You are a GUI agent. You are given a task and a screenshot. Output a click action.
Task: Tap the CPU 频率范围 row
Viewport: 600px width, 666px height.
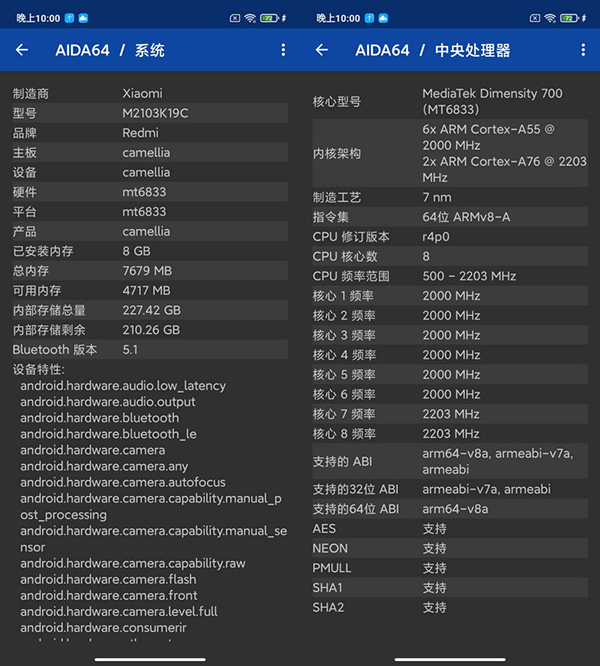450,276
